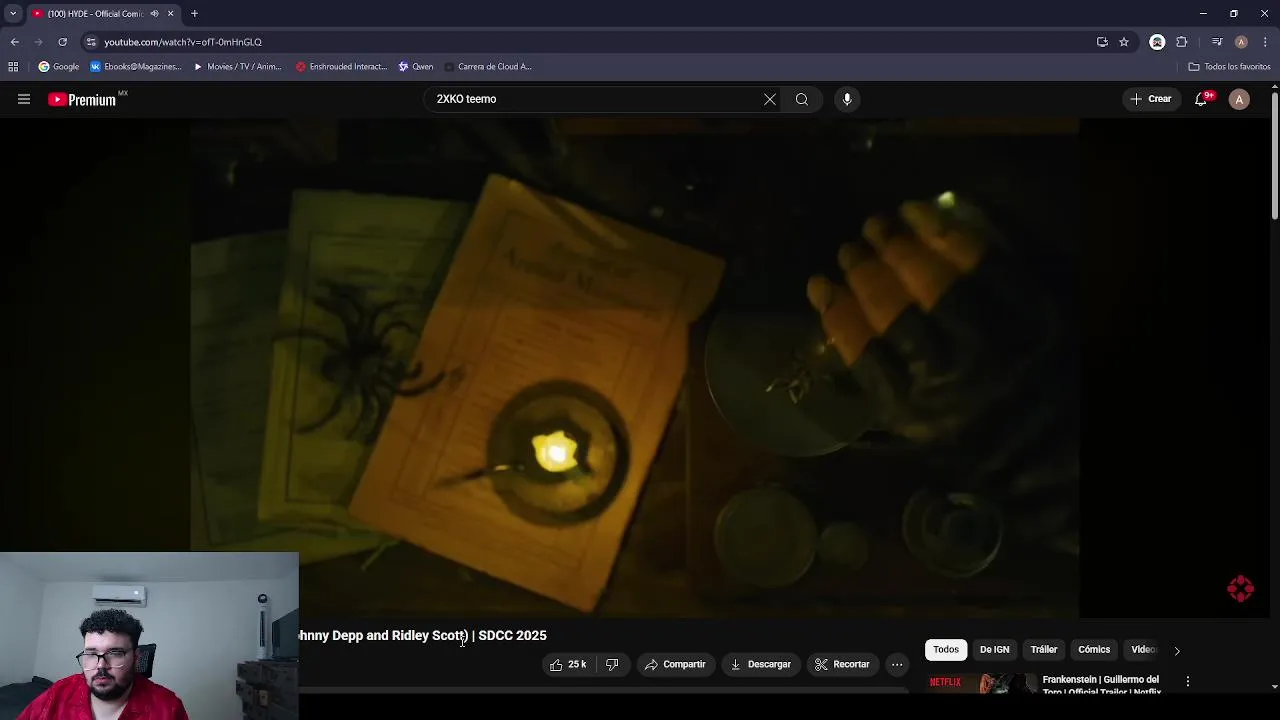Click the page vertical scrollbar thumb
This screenshot has height=720, width=1280.
coord(1275,155)
